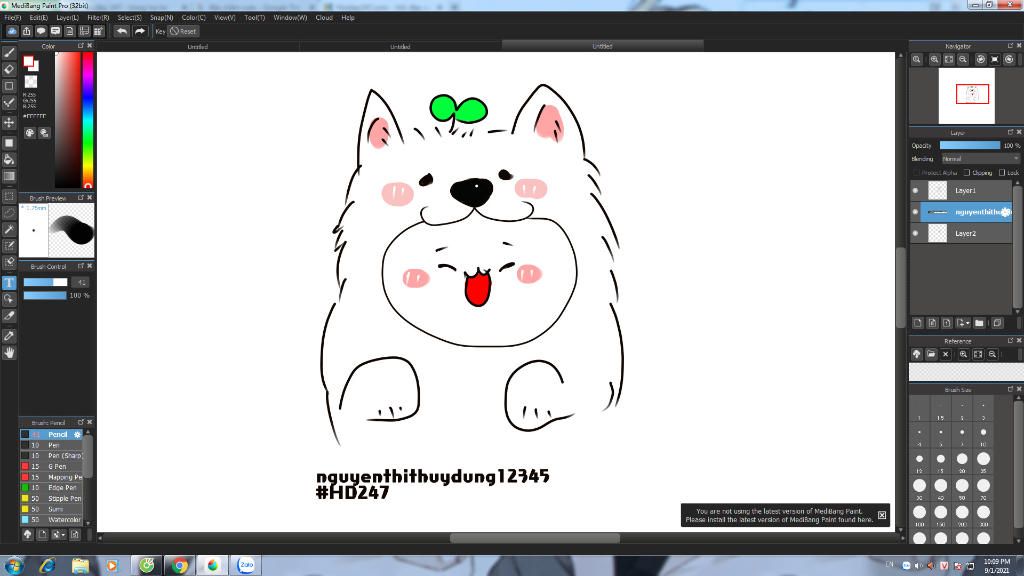Toggle visibility of the nguyenthithu text layer

[916, 212]
